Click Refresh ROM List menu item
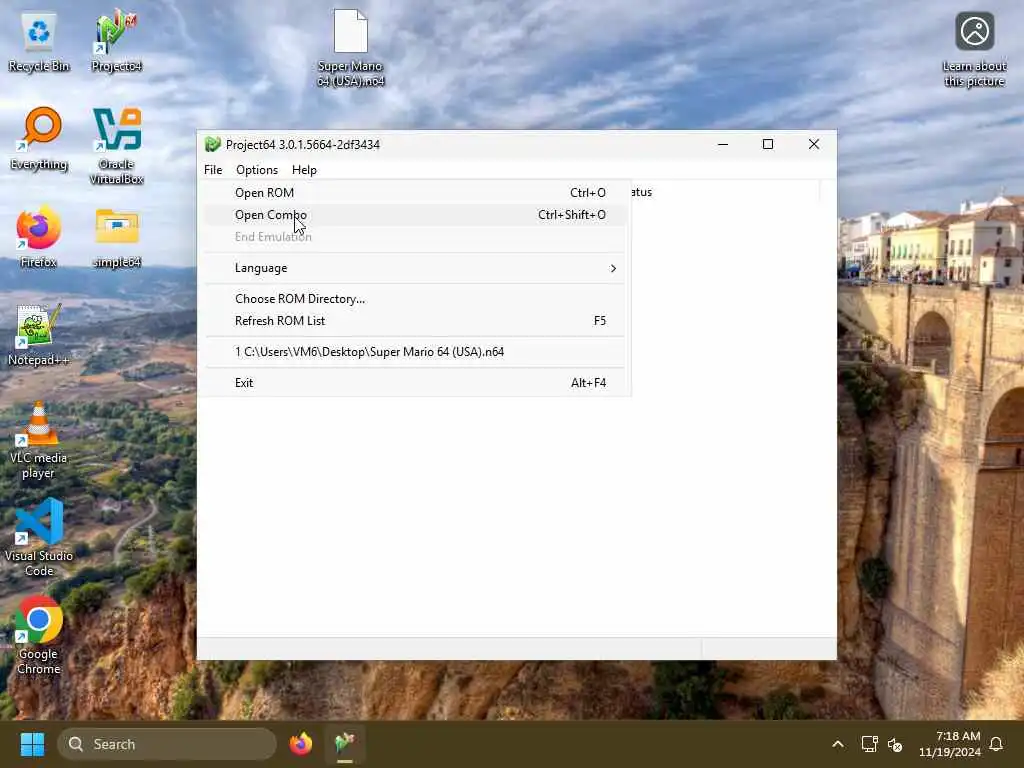Screen dimensions: 1024x768 414,321
